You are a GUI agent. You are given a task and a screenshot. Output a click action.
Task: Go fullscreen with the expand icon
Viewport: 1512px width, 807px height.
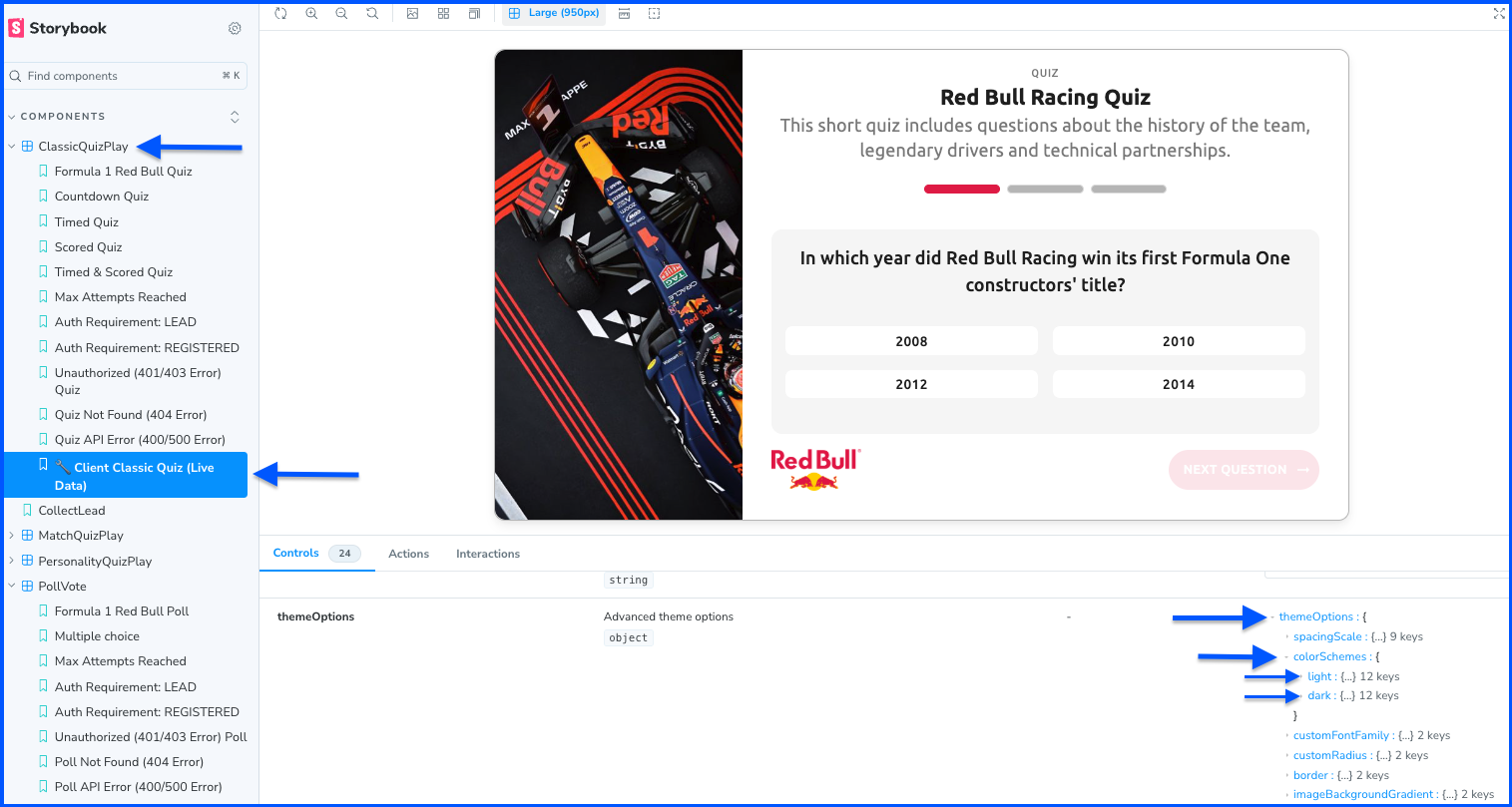pyautogui.click(x=1498, y=14)
